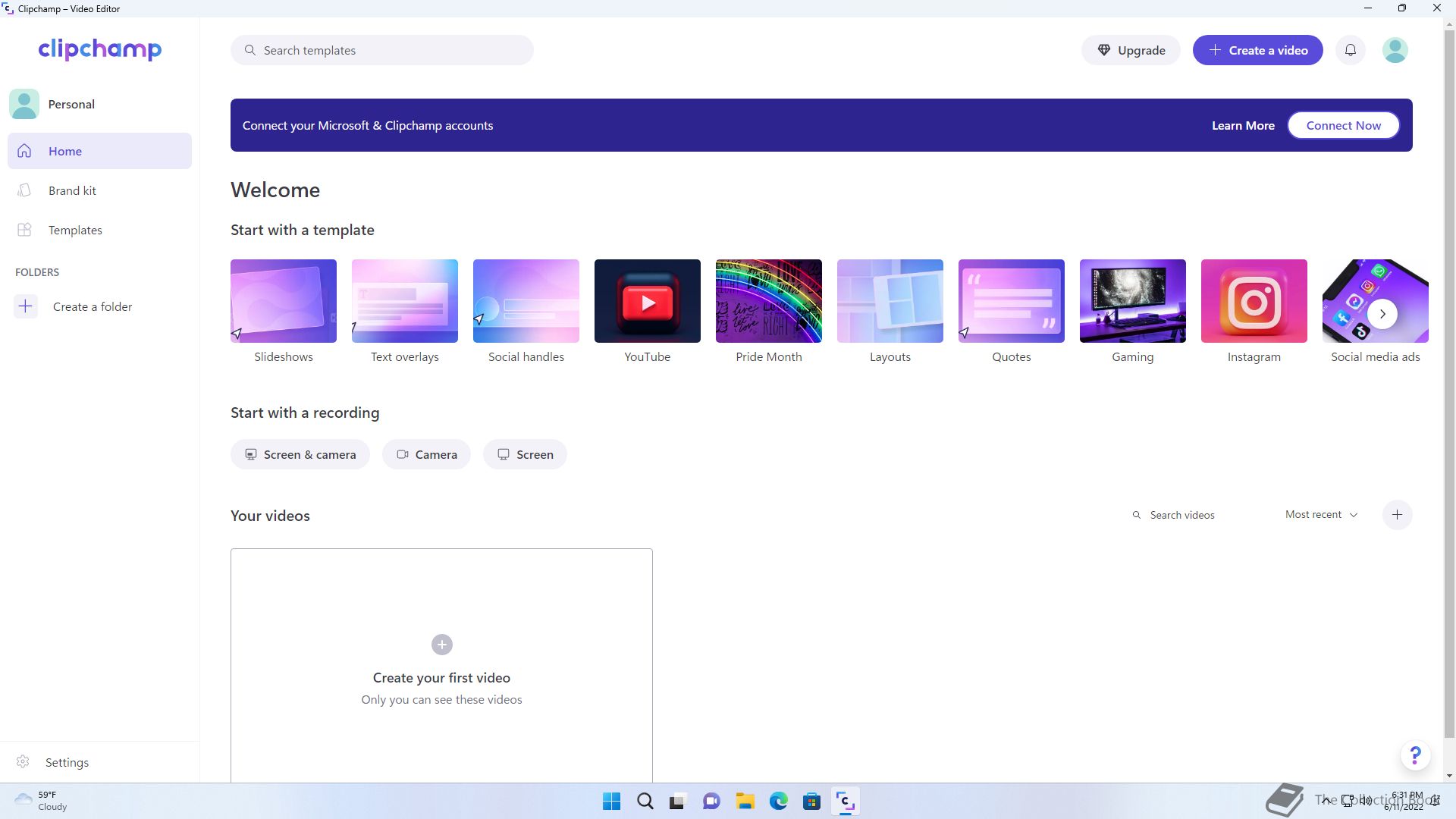Click the Search videos field
1456x819 pixels.
(x=1194, y=515)
